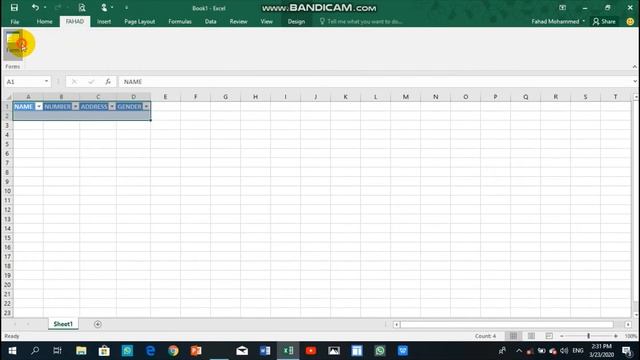The width and height of the screenshot is (640, 360).
Task: Click horizontal scrollbar left arrow
Action: click(396, 324)
